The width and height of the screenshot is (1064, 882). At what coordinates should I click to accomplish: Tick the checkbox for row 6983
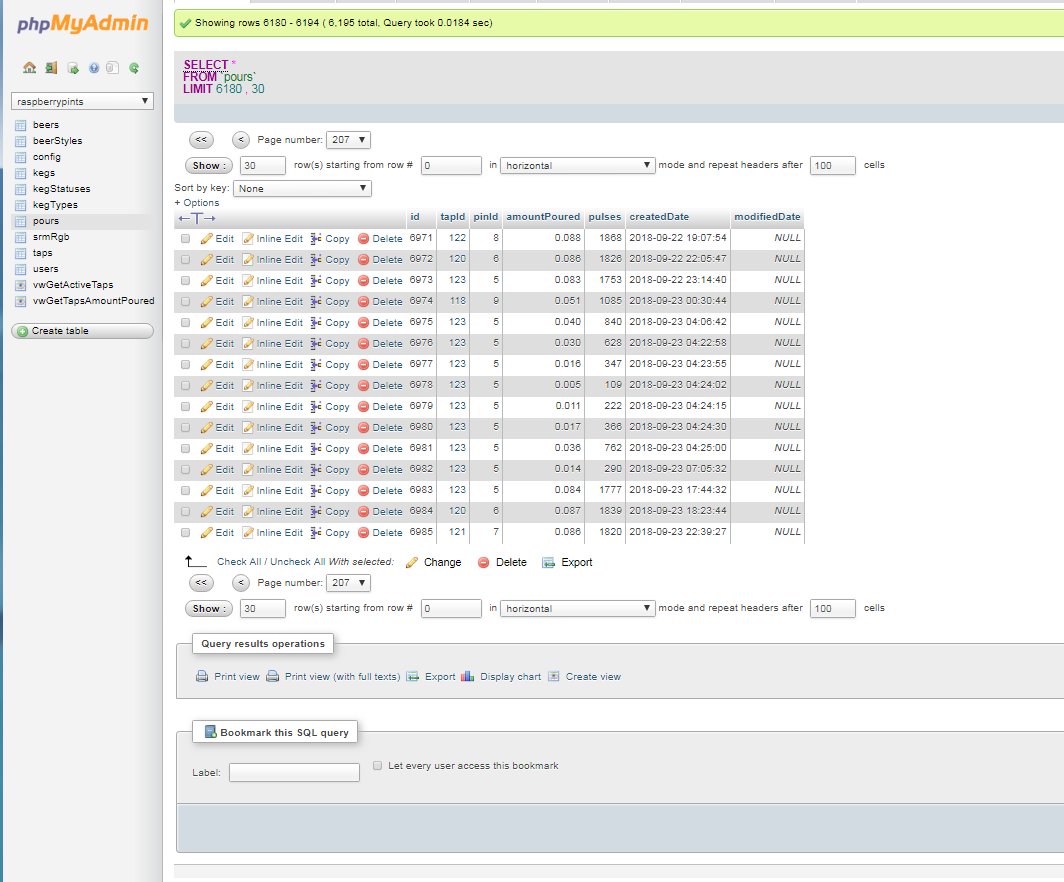[185, 491]
